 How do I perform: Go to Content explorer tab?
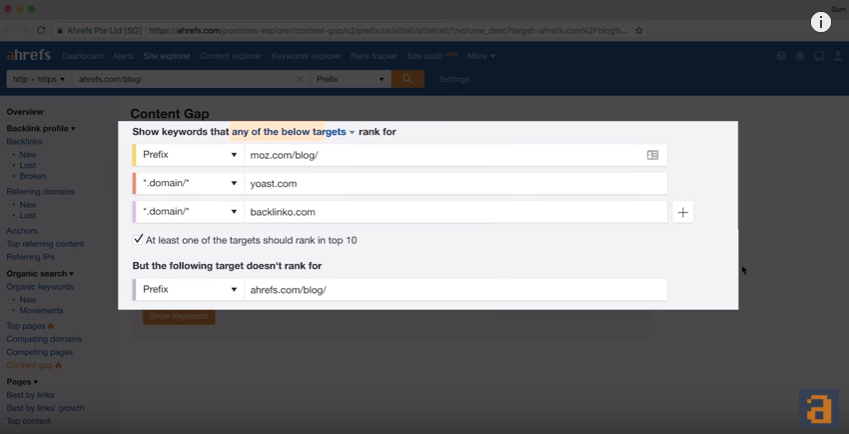pos(231,56)
